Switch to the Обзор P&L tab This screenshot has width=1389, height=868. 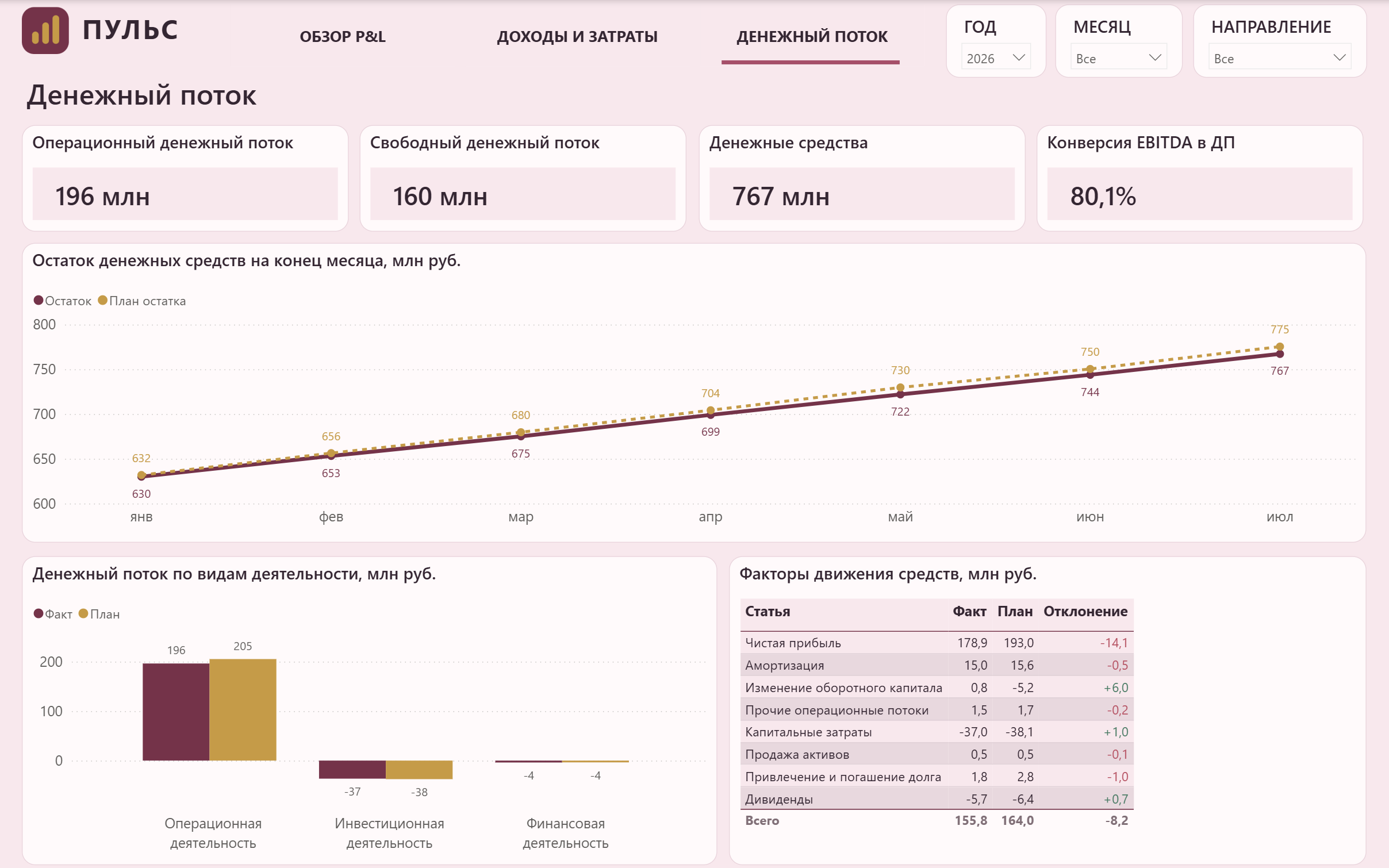pyautogui.click(x=343, y=36)
